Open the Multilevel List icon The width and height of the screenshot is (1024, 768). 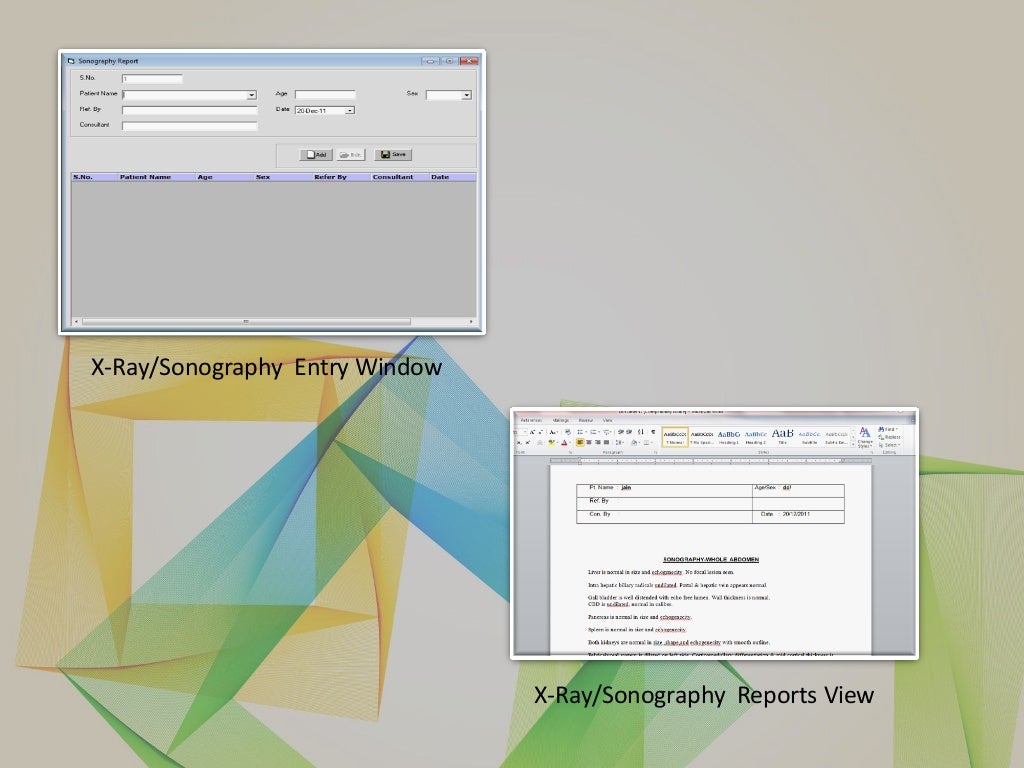(607, 432)
